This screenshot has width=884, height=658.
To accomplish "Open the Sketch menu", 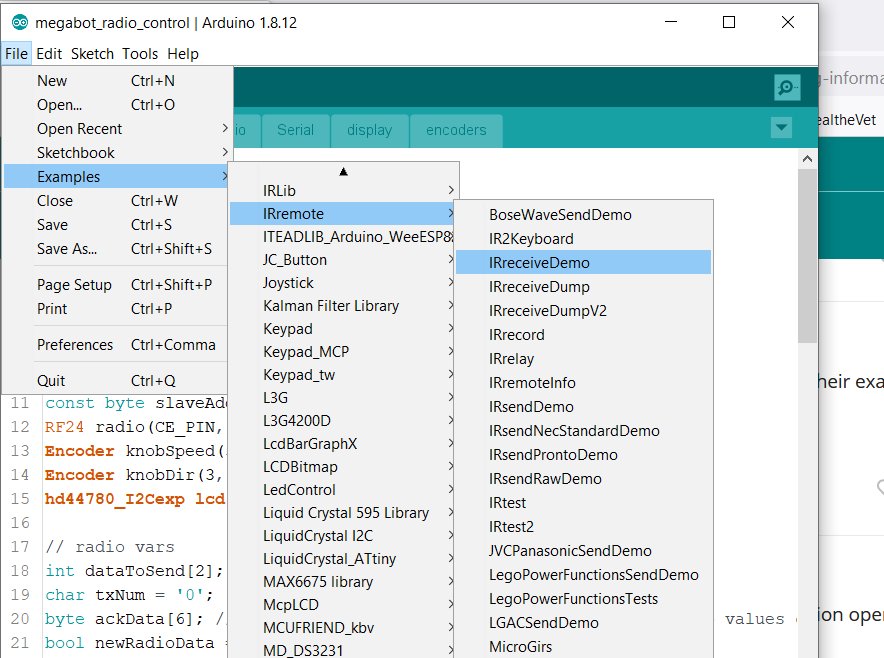I will point(92,54).
